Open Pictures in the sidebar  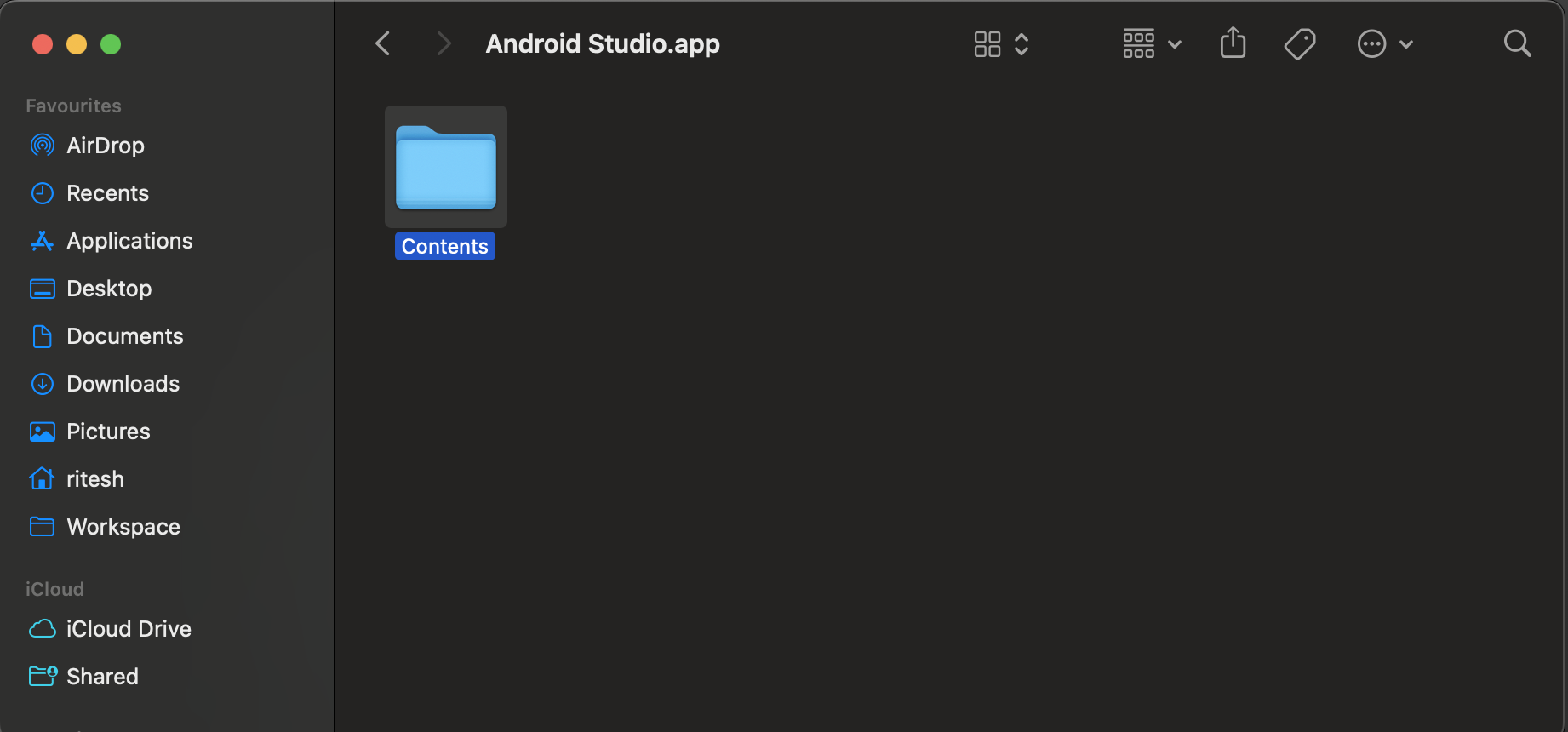108,432
